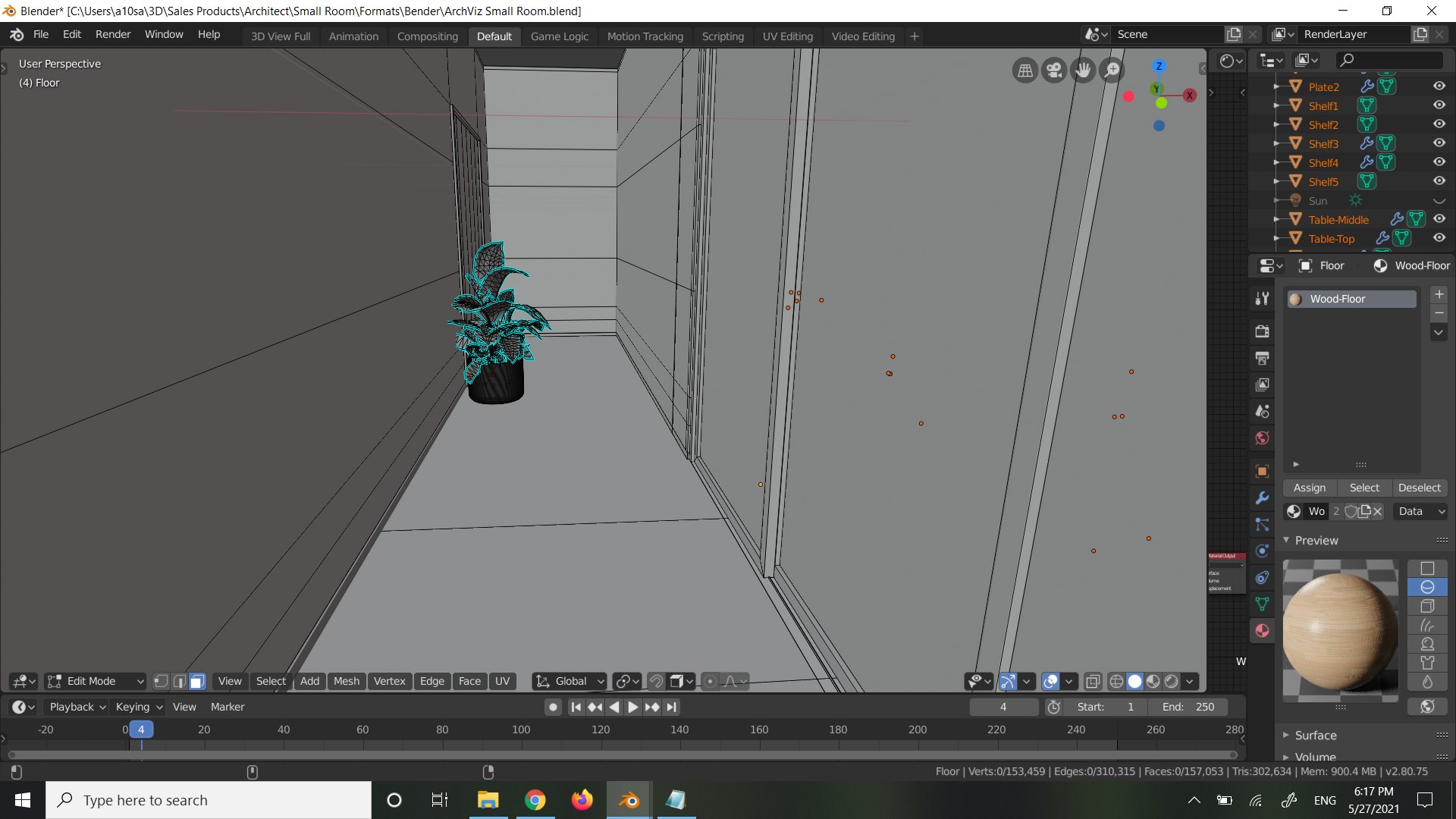Open the Modifiers wrench properties tab

[x=1262, y=497]
